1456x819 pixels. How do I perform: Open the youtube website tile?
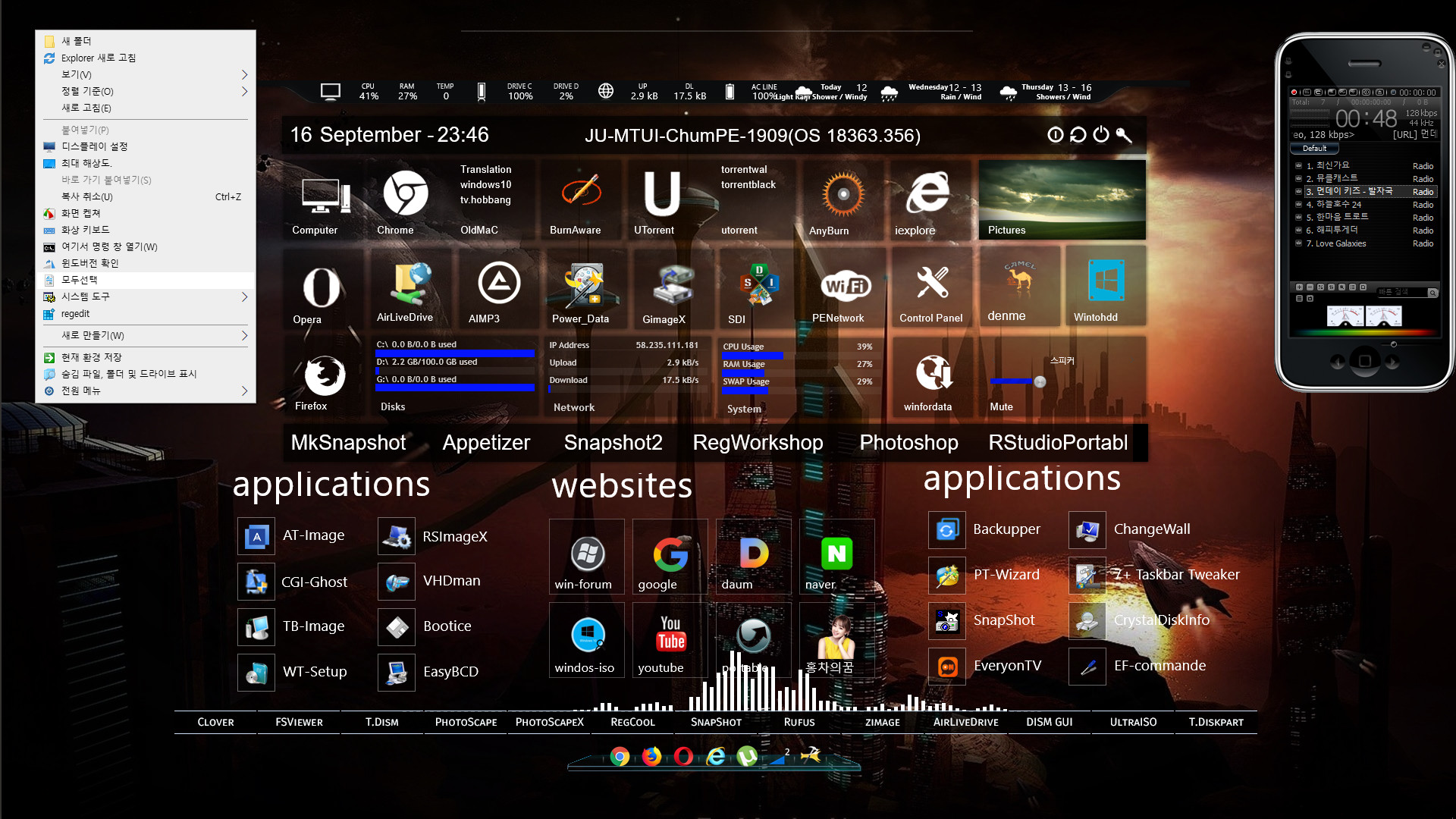pos(670,640)
